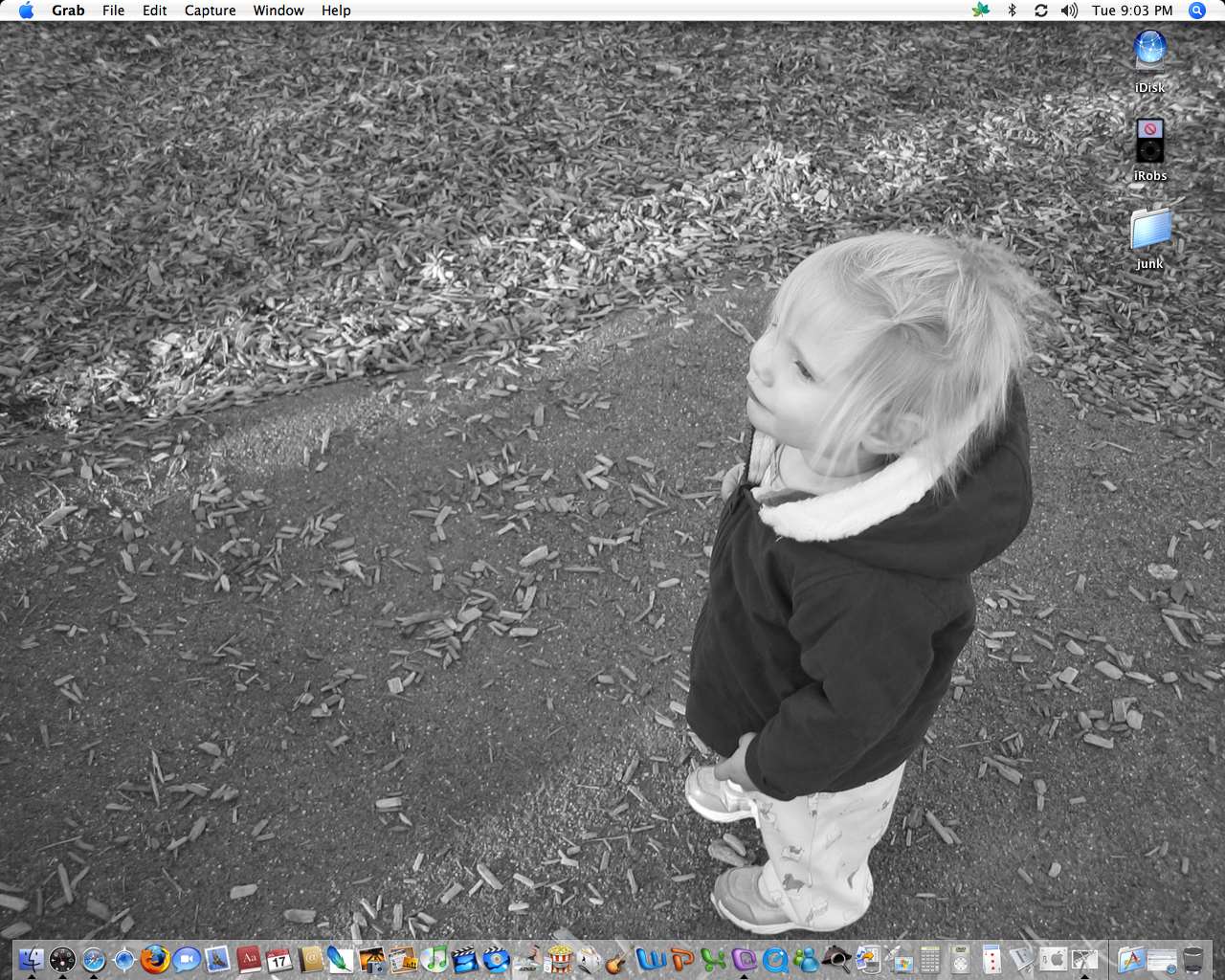Image resolution: width=1225 pixels, height=980 pixels.
Task: Open the Apple menu
Action: tap(27, 11)
